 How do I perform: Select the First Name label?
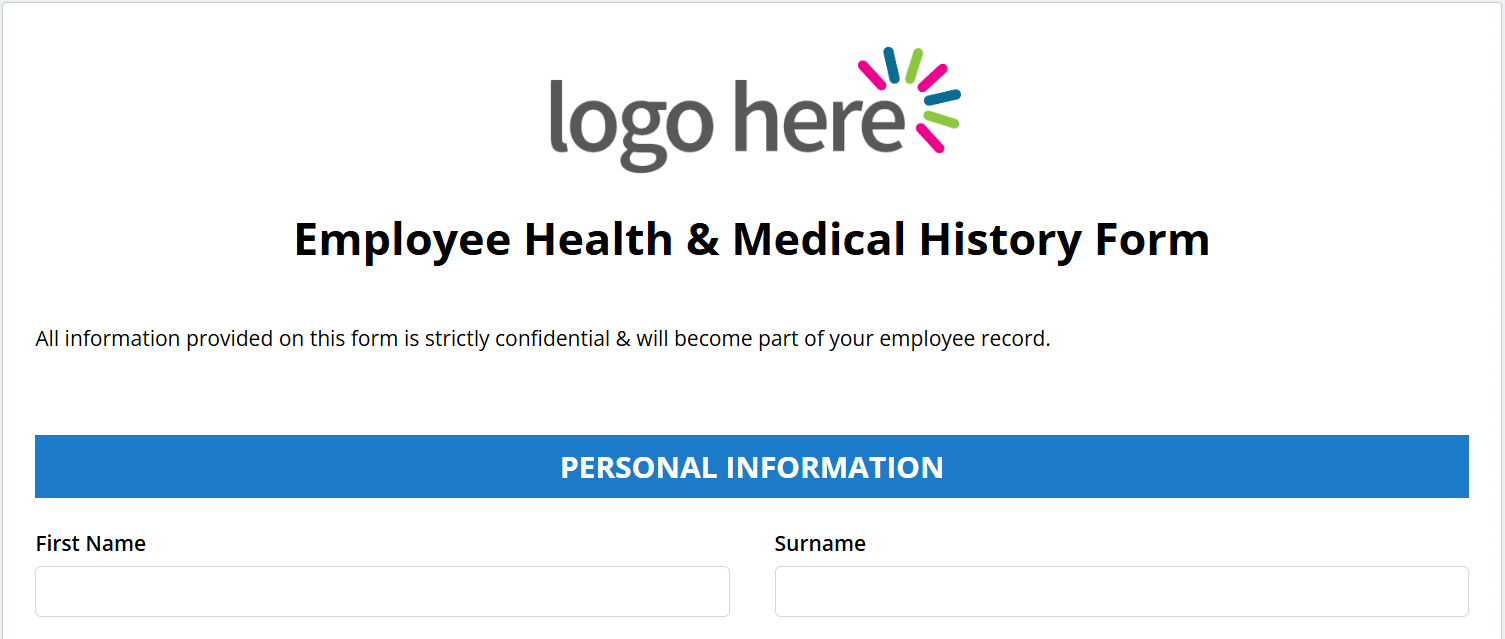point(91,543)
